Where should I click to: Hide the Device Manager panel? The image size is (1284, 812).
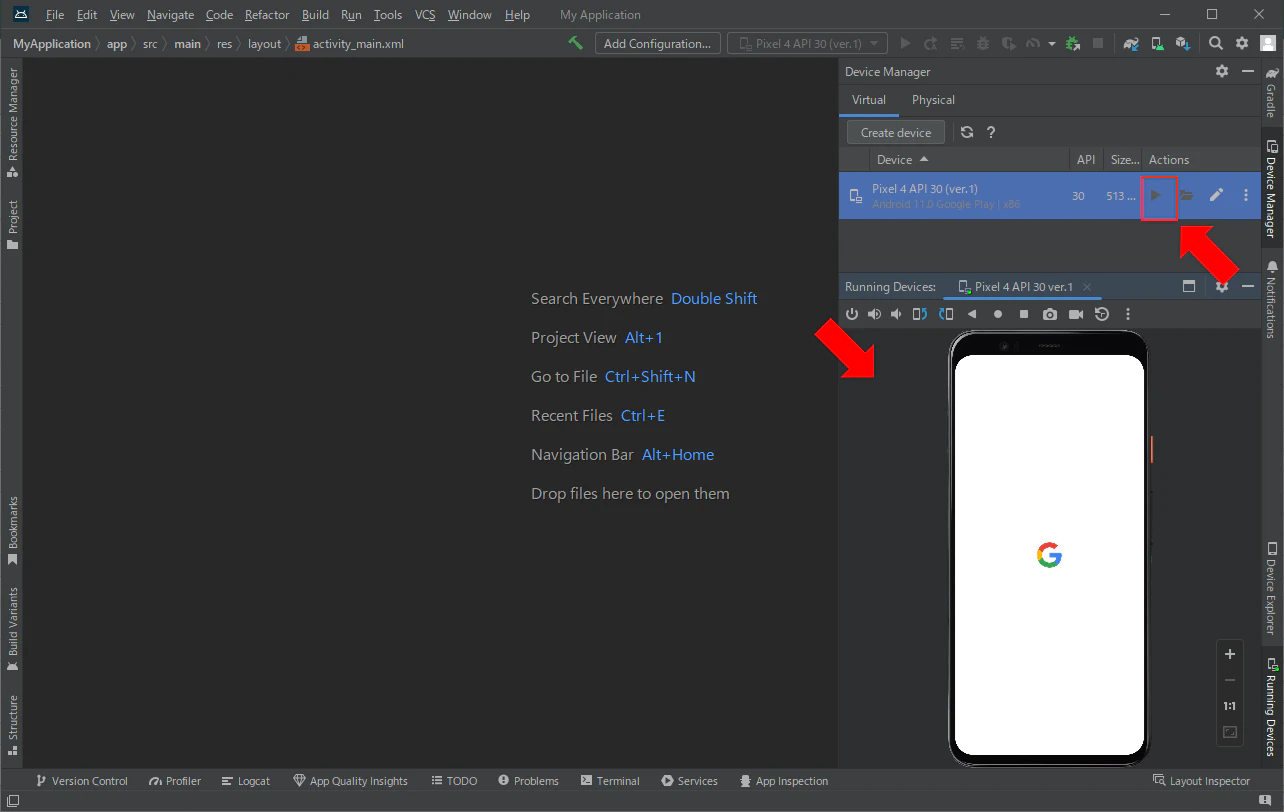[1248, 71]
